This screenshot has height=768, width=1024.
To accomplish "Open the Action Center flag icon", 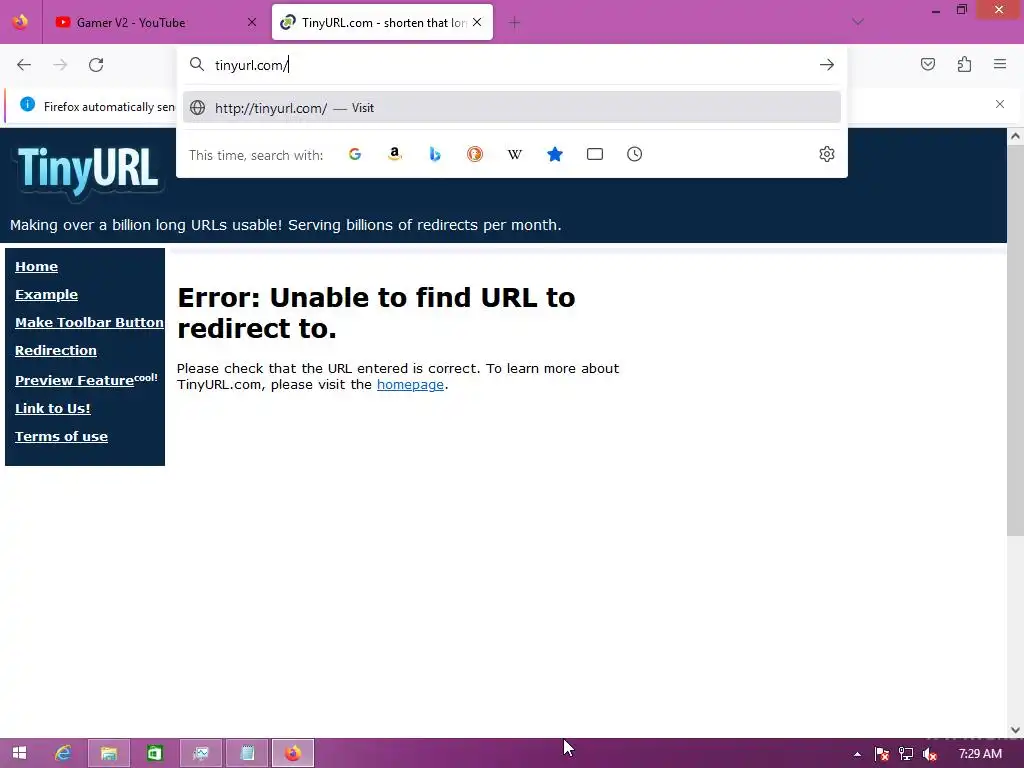I will click(882, 754).
